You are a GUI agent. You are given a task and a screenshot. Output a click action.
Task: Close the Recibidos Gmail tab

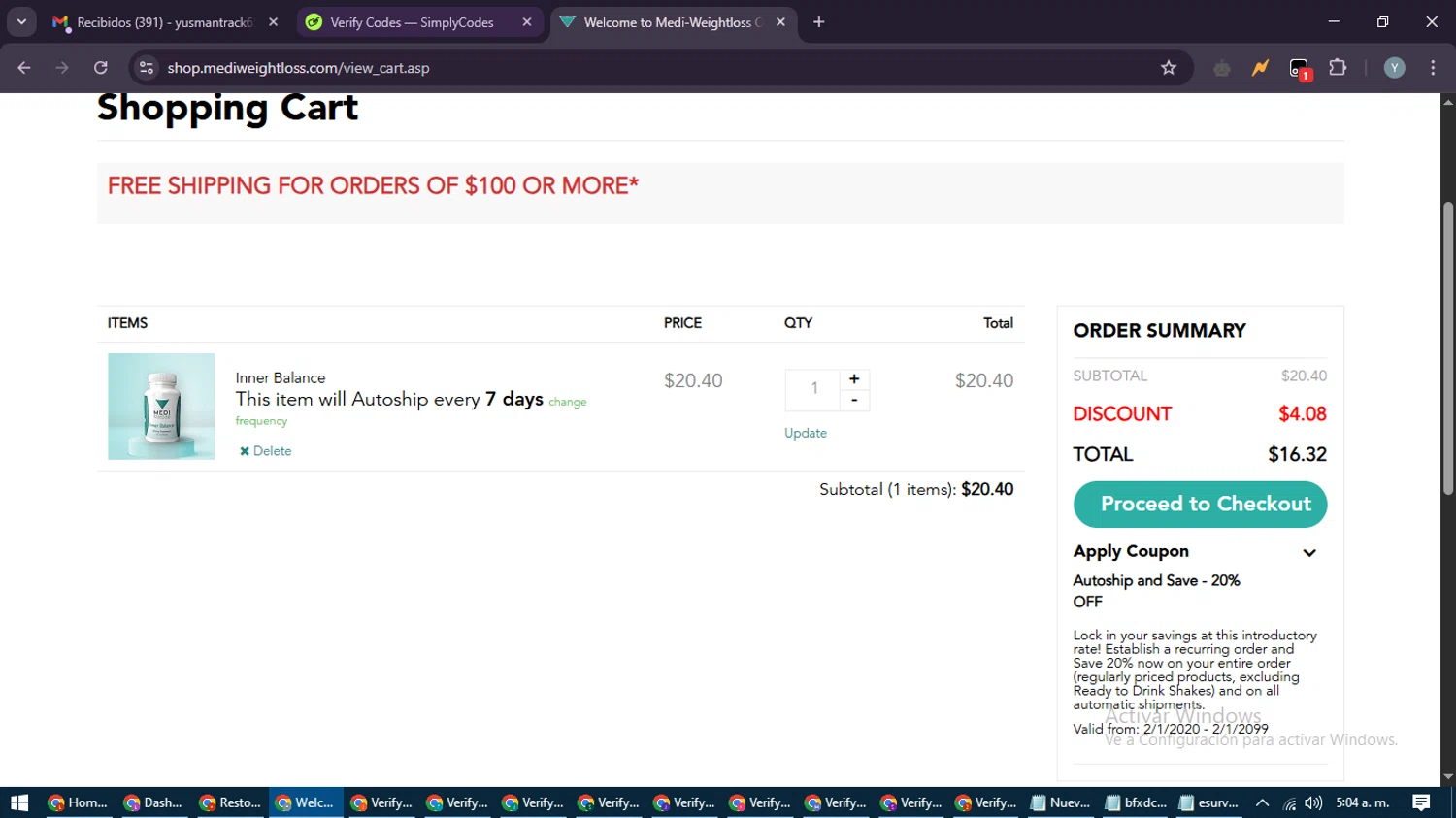[274, 21]
